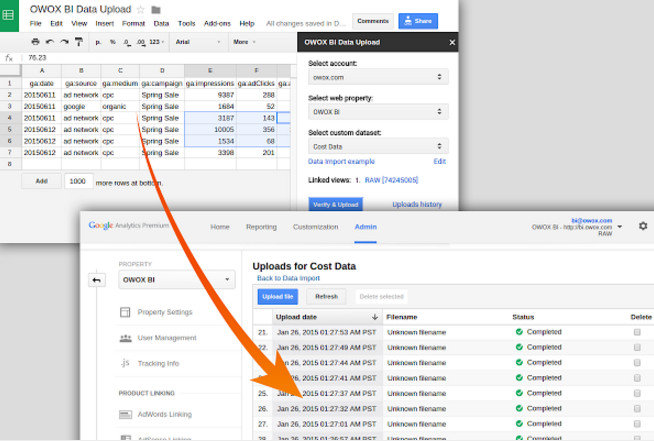Click the Tracking Info js icon
Viewport: 654px width, 441px height.
point(125,363)
